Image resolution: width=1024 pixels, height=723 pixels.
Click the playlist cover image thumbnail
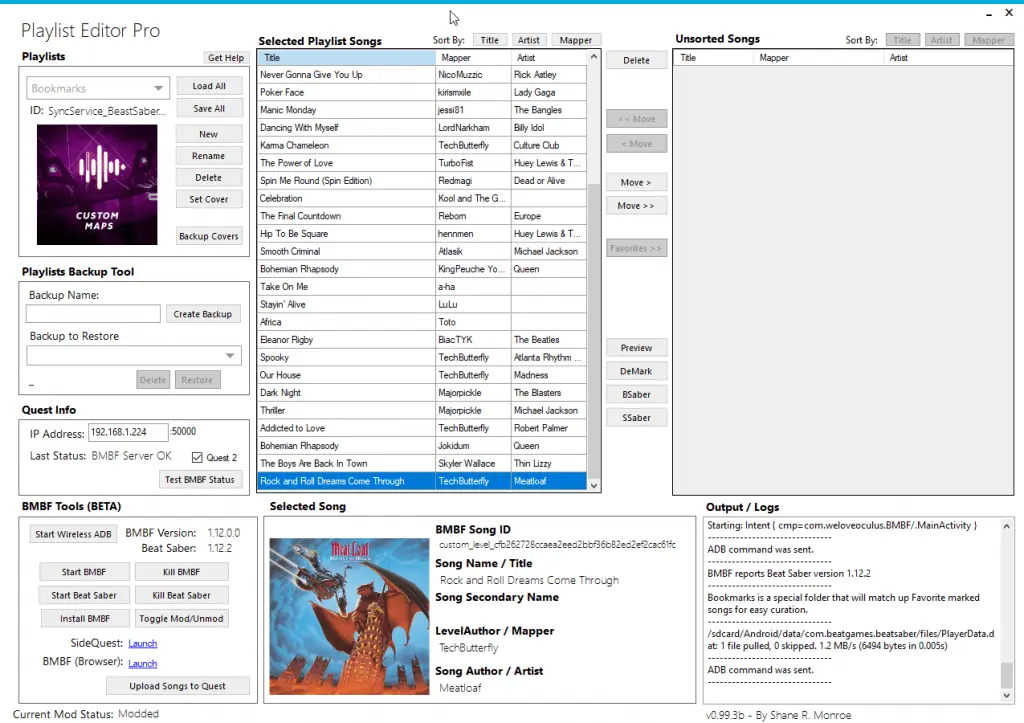(97, 185)
